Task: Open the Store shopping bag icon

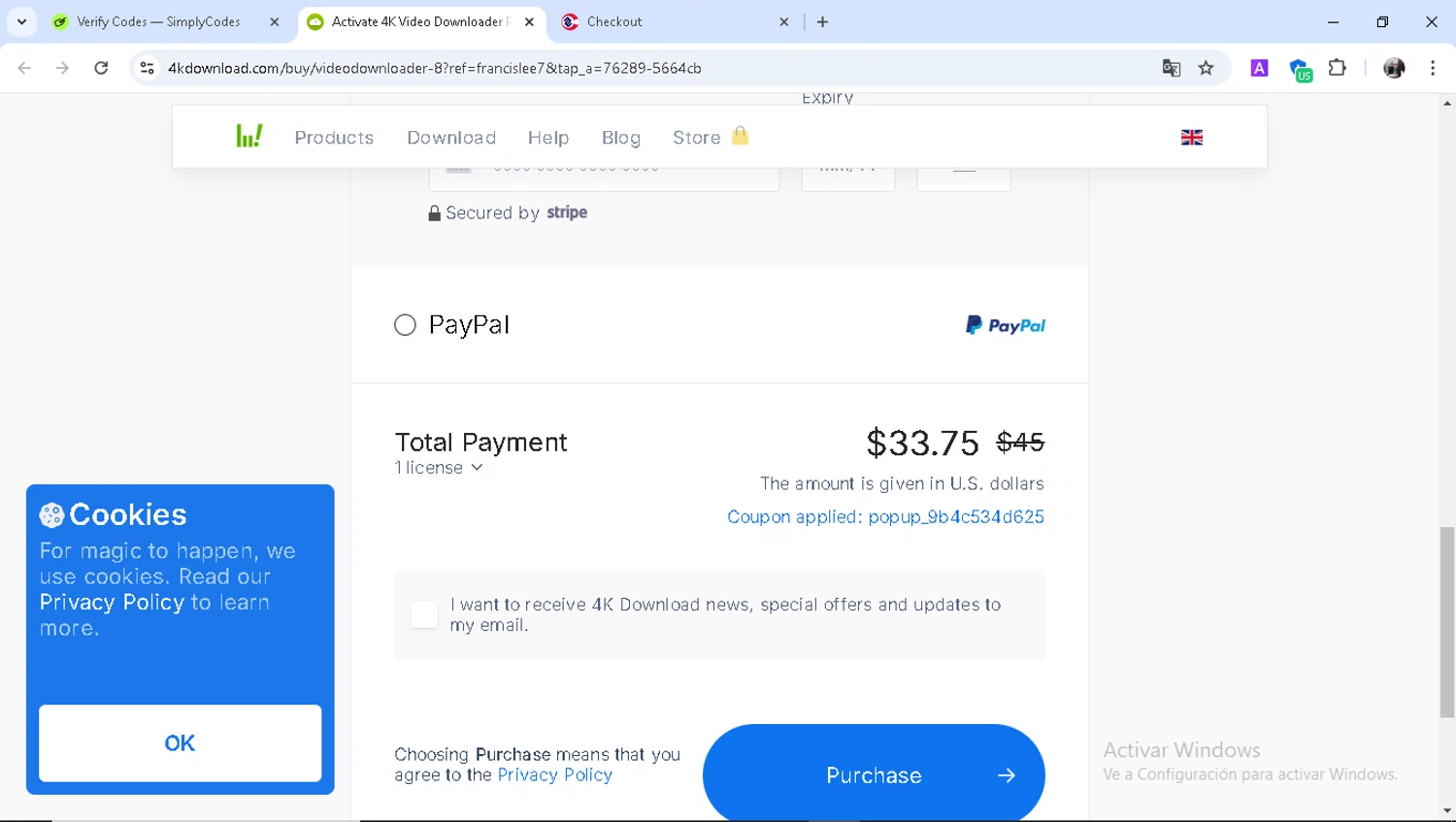Action: click(x=741, y=135)
